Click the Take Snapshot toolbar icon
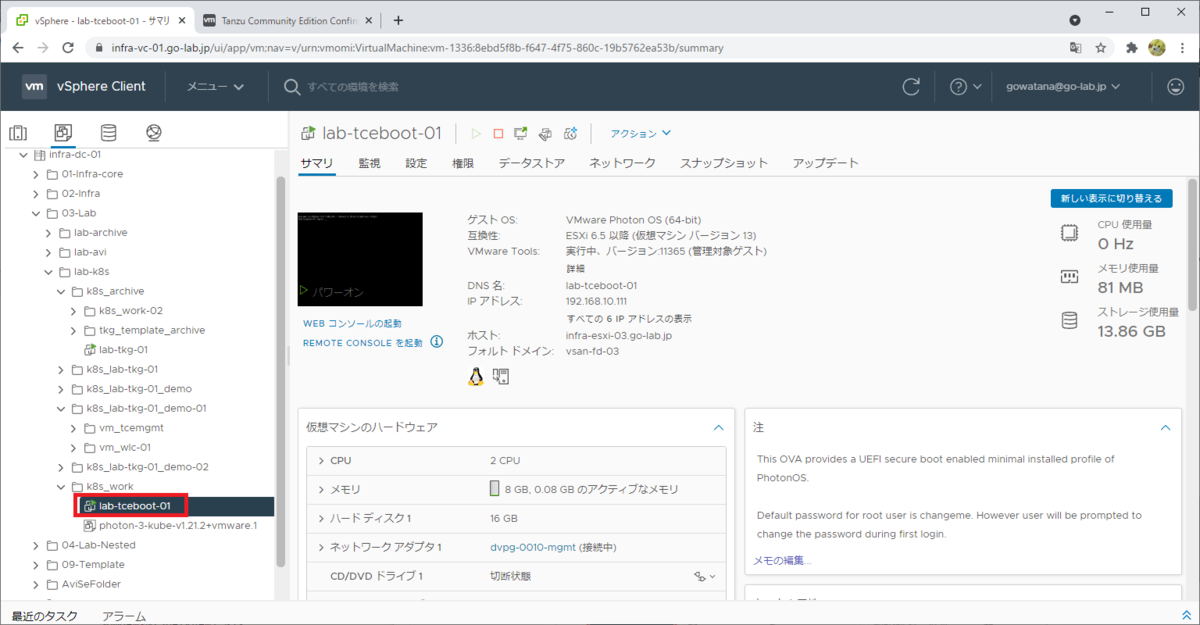 tap(570, 133)
